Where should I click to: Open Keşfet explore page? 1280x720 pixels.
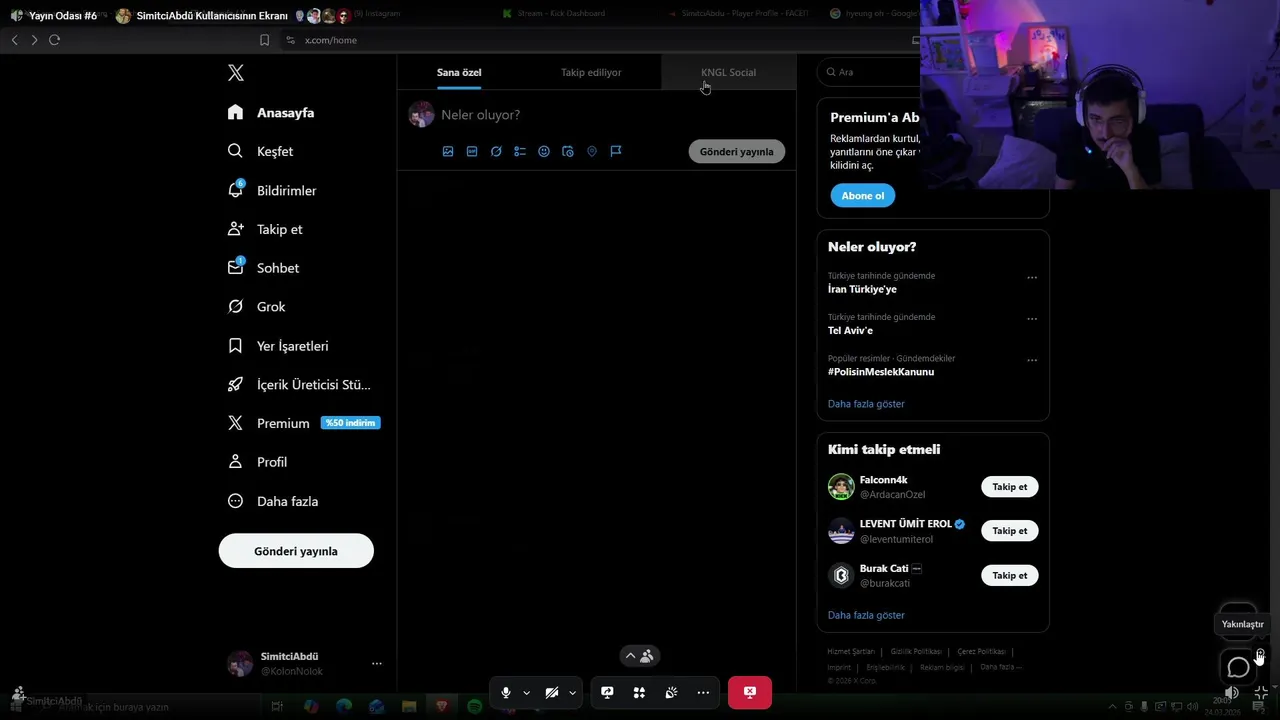pos(260,151)
